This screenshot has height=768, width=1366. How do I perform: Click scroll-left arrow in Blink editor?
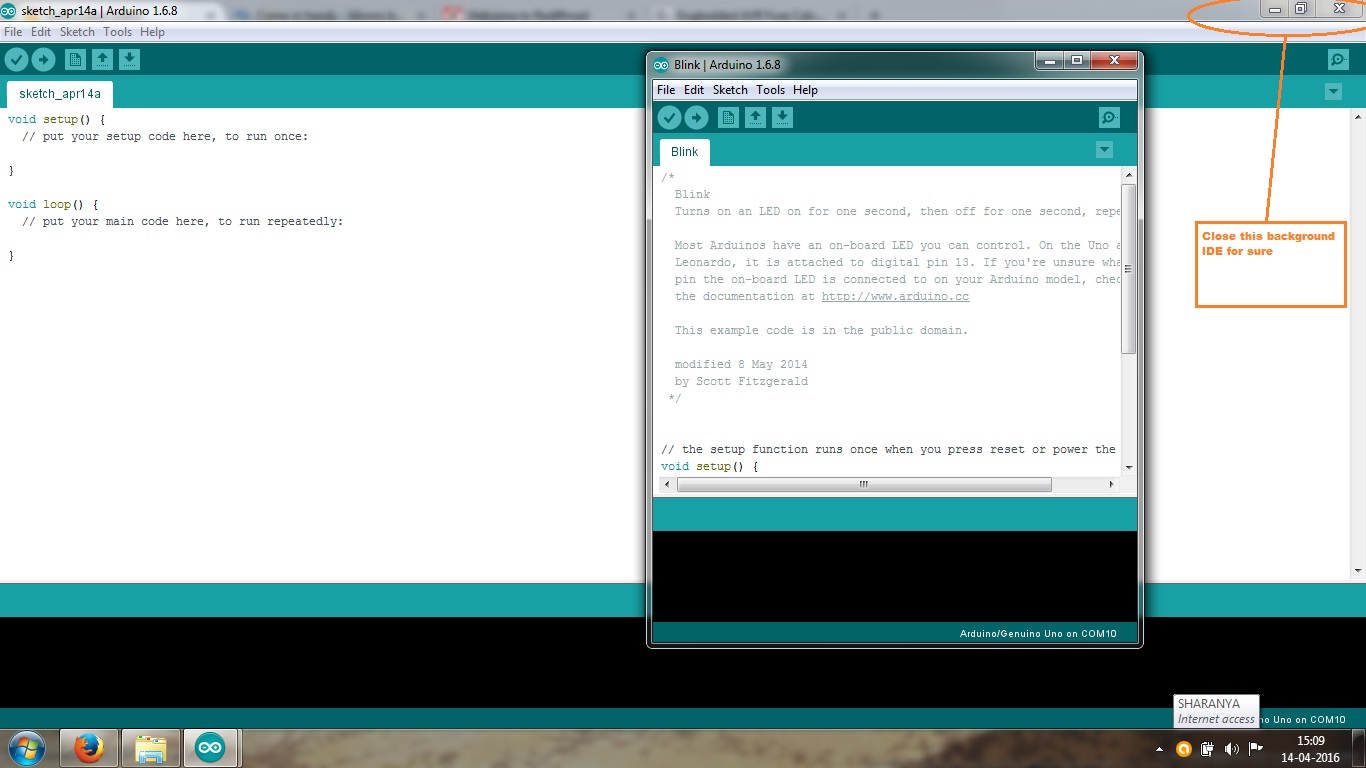[665, 484]
